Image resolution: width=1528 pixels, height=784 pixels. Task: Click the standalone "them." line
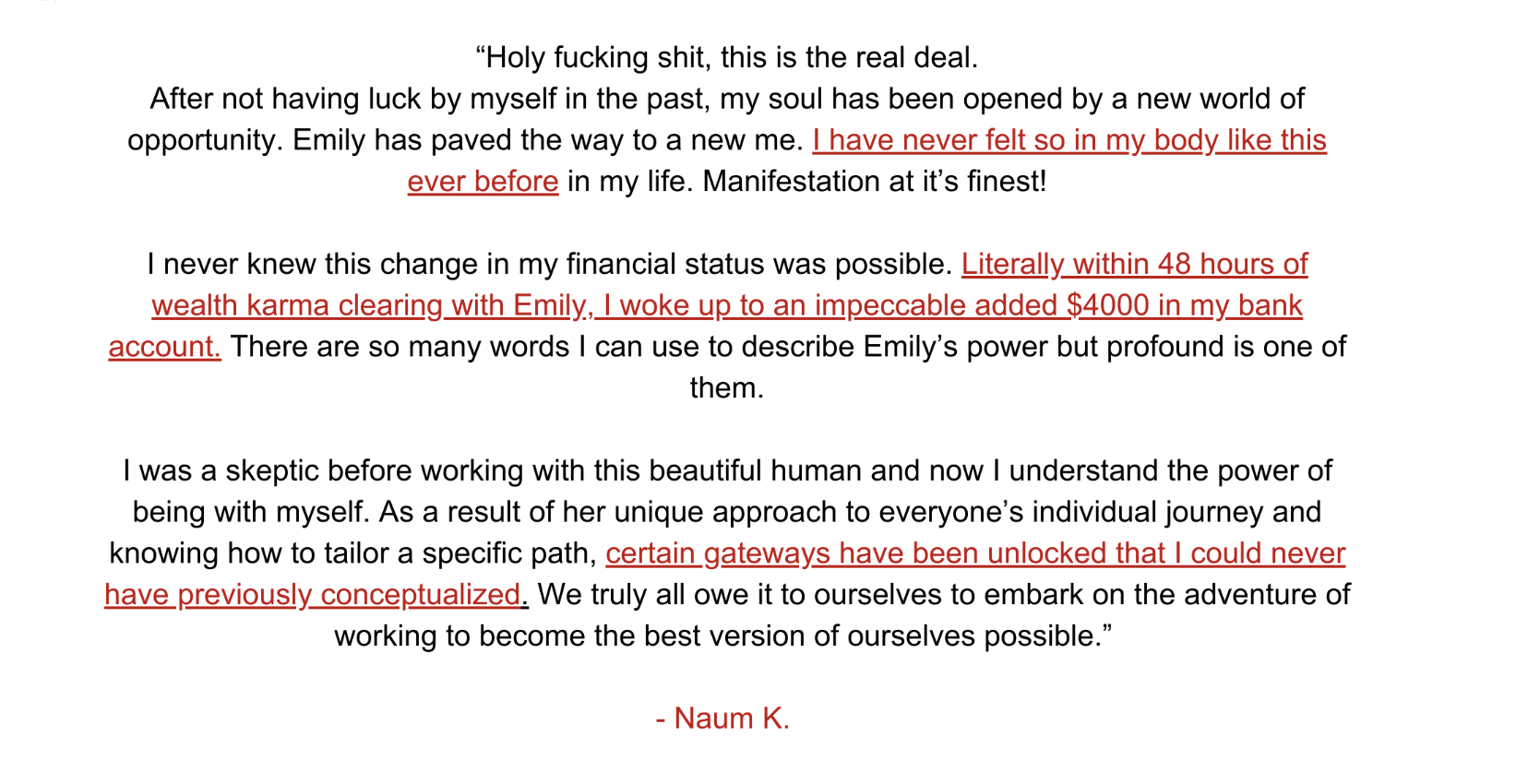click(727, 388)
